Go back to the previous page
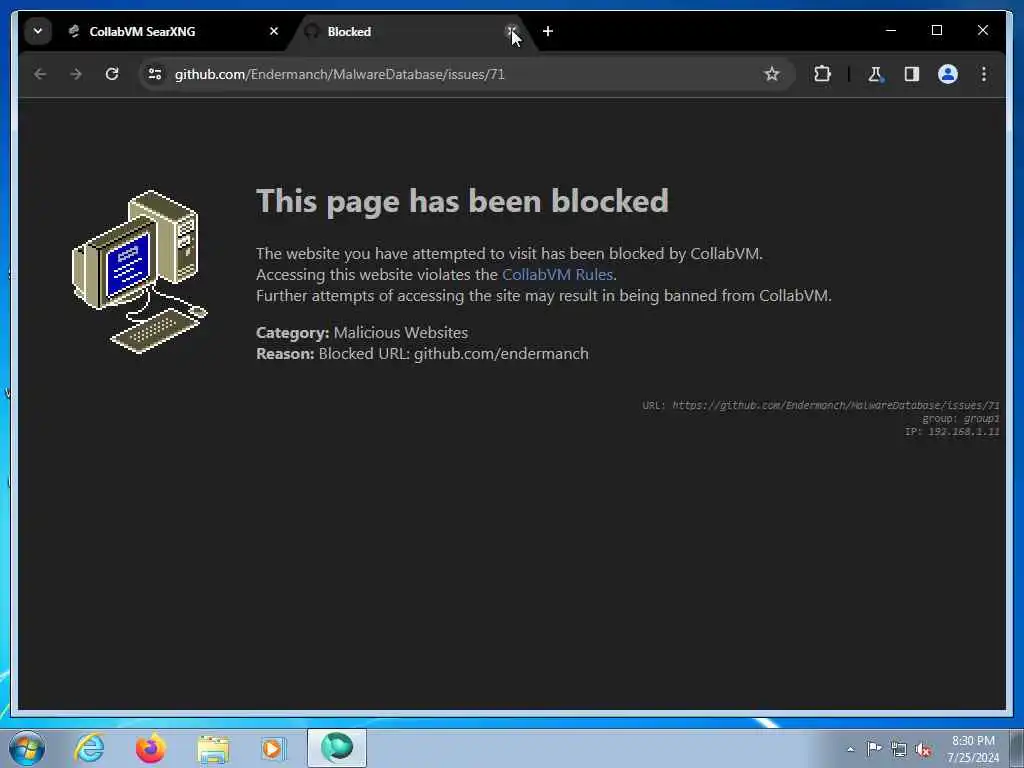 (40, 74)
